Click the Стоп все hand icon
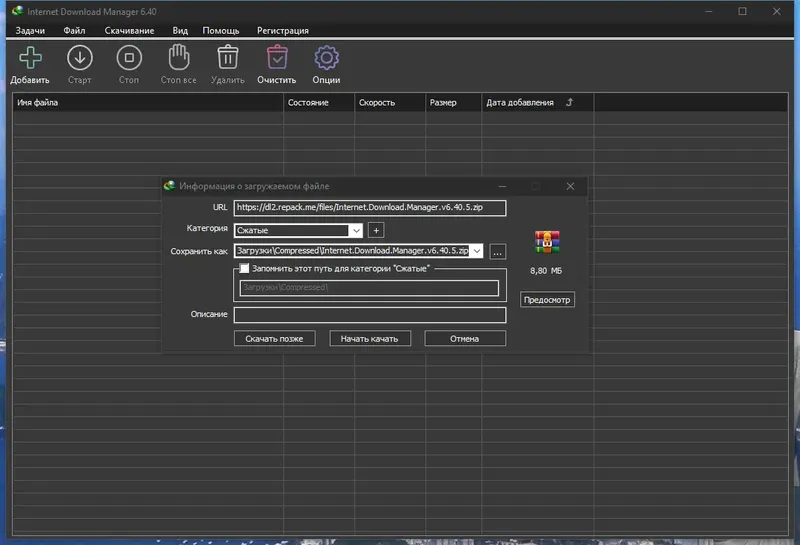The height and width of the screenshot is (545, 800). coord(179,57)
